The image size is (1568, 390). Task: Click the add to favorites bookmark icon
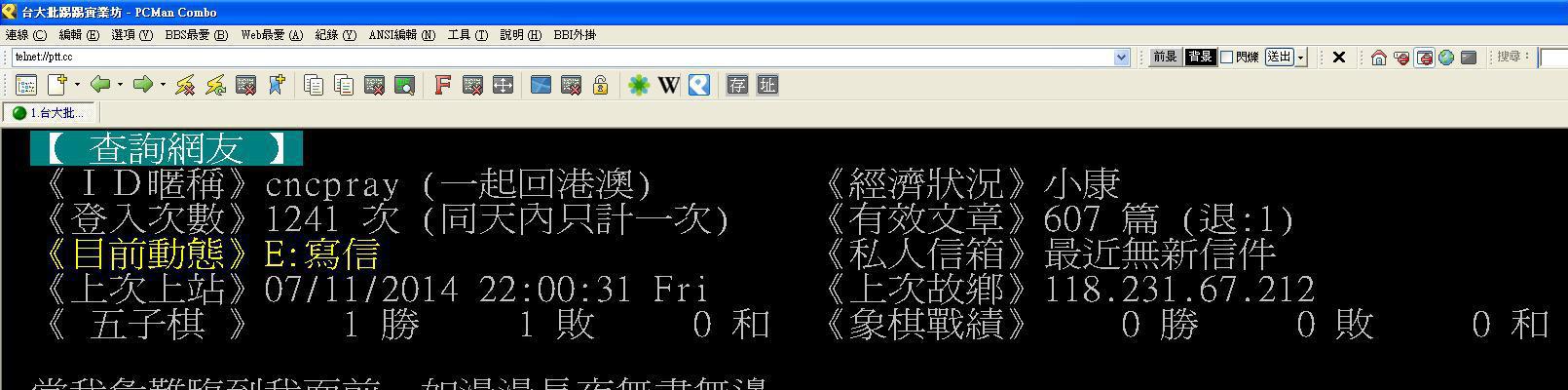coord(277,85)
